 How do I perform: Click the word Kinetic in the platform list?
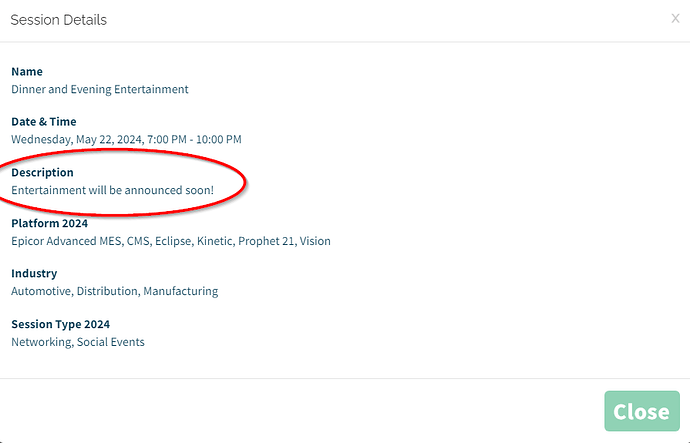click(215, 241)
